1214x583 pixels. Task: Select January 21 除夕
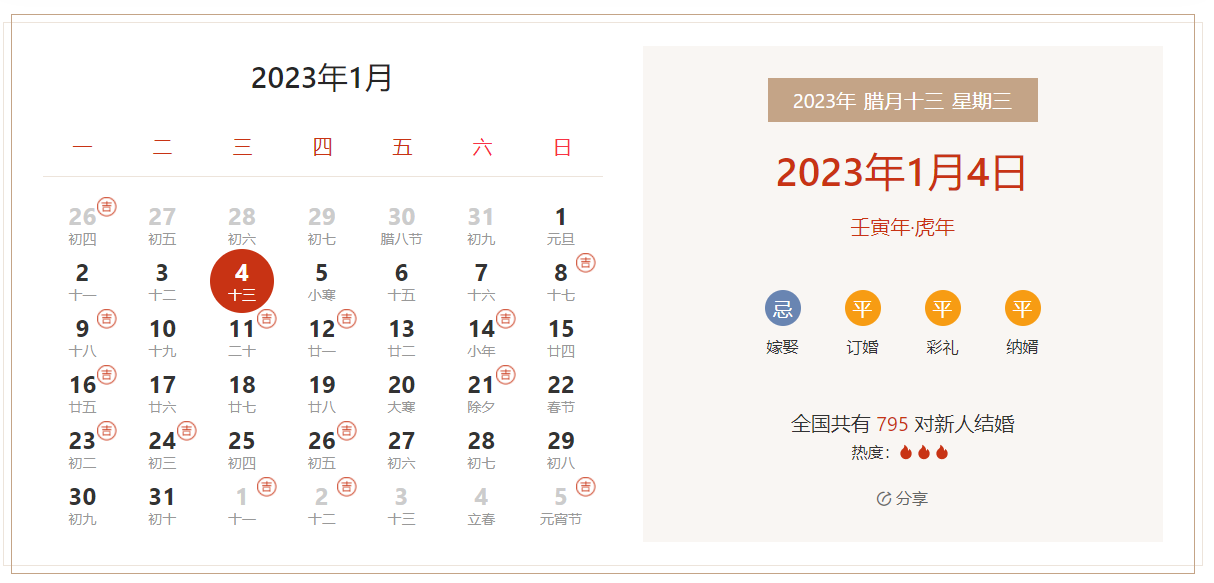(481, 394)
